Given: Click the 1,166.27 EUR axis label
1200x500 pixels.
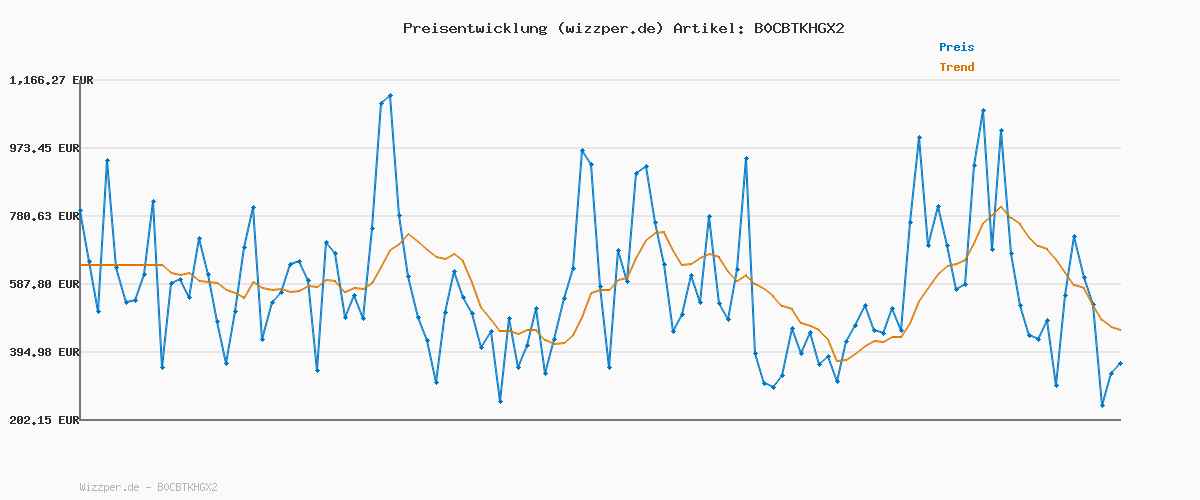Looking at the screenshot, I should pyautogui.click(x=51, y=80).
